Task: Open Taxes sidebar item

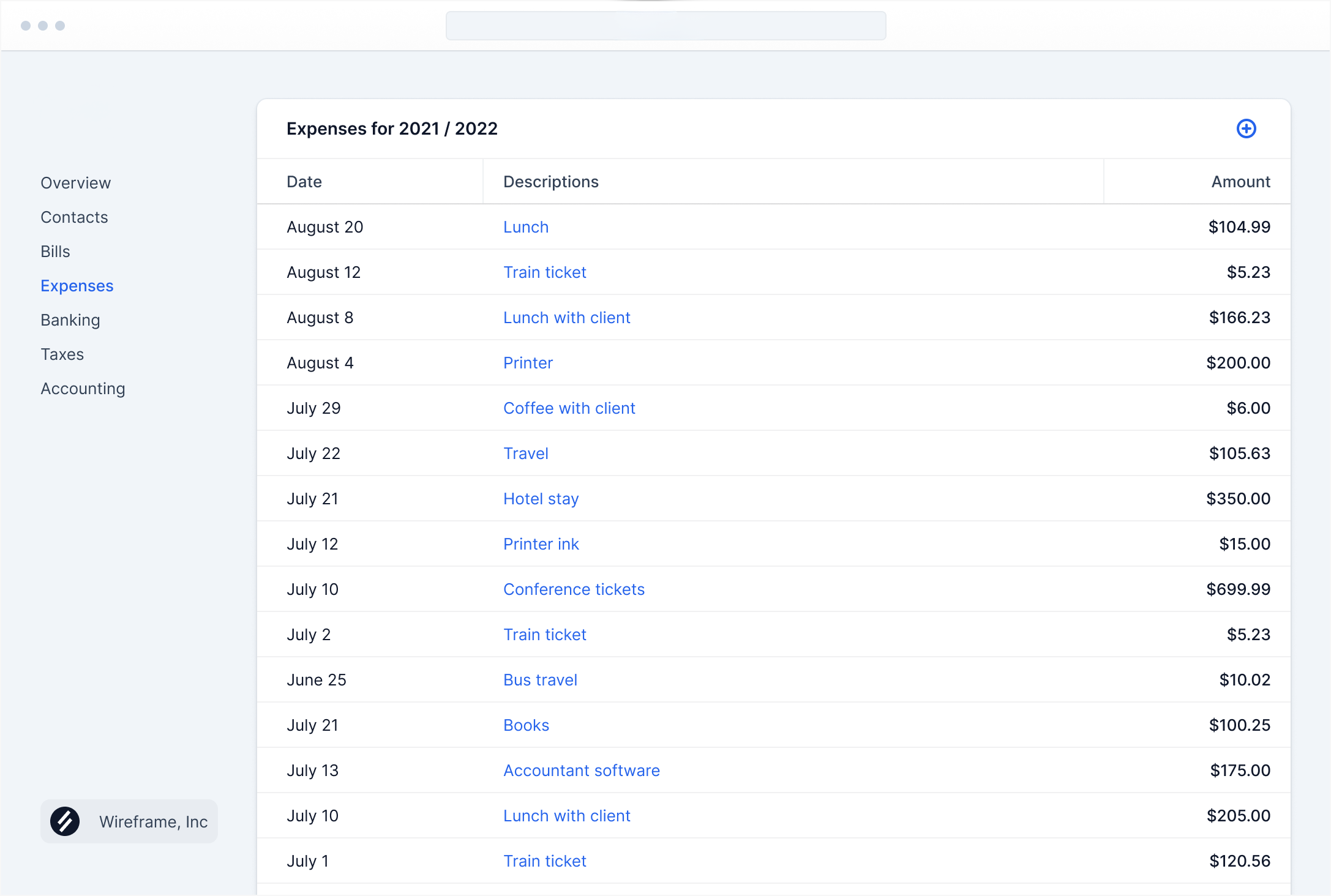Action: [62, 354]
